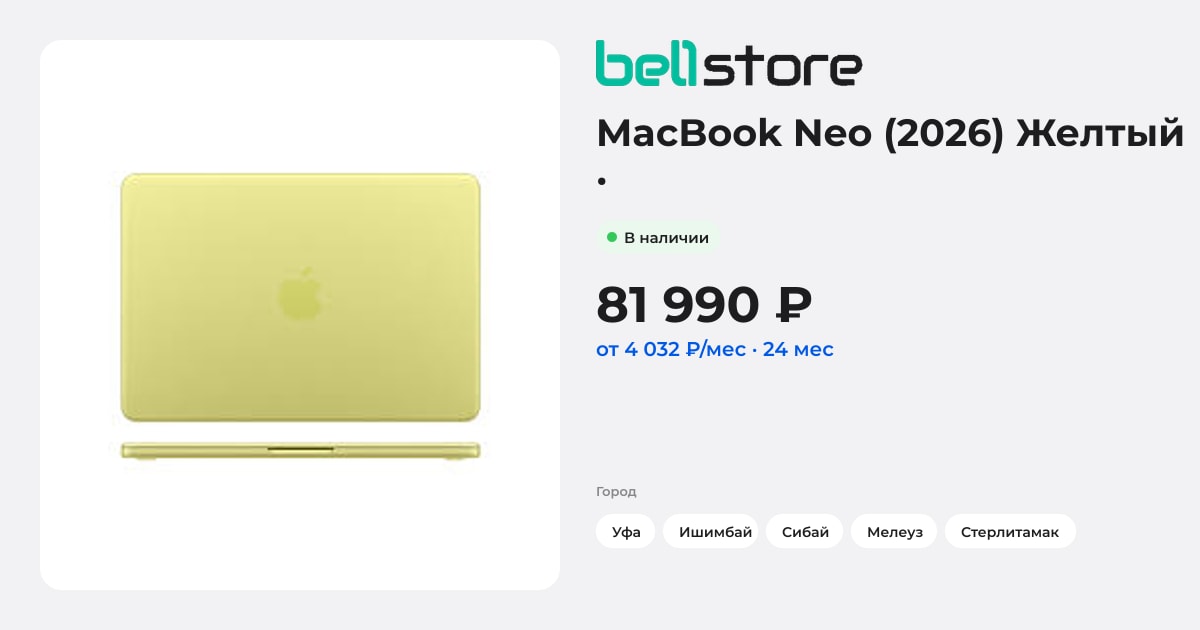Click the bellstore logo
The width and height of the screenshot is (1200, 630).
click(729, 63)
